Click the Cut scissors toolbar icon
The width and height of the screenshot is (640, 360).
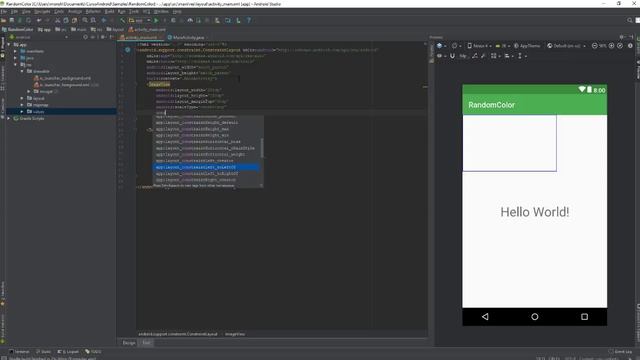[x=58, y=20]
